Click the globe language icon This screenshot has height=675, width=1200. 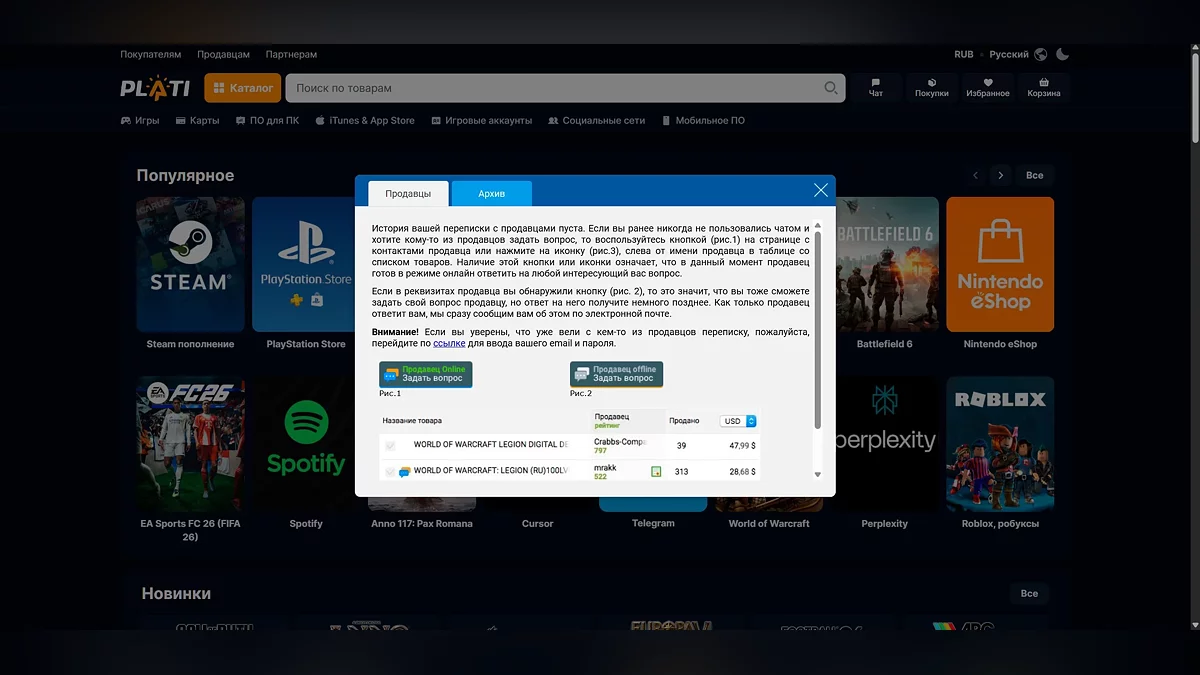pos(1041,54)
